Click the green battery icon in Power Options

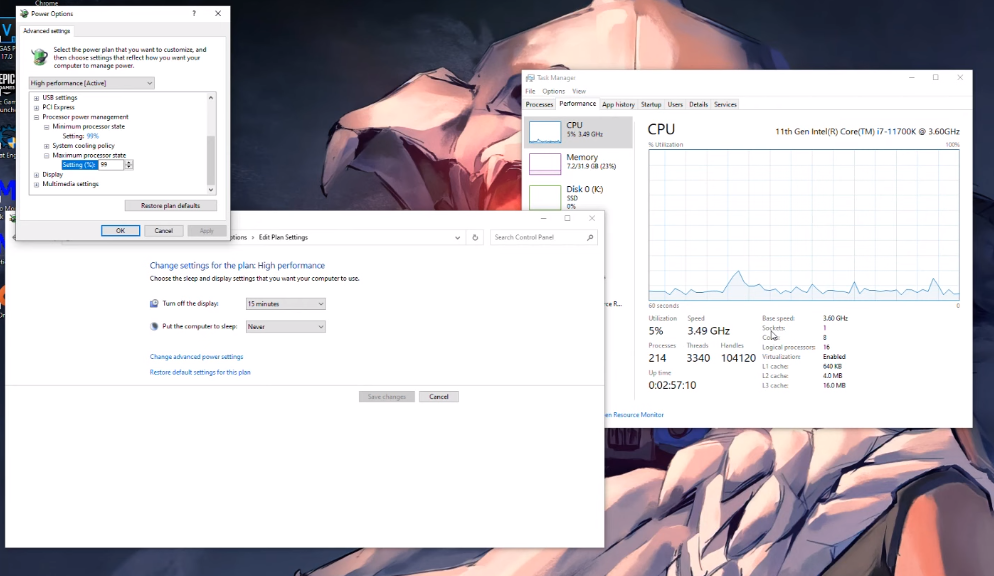[39, 56]
